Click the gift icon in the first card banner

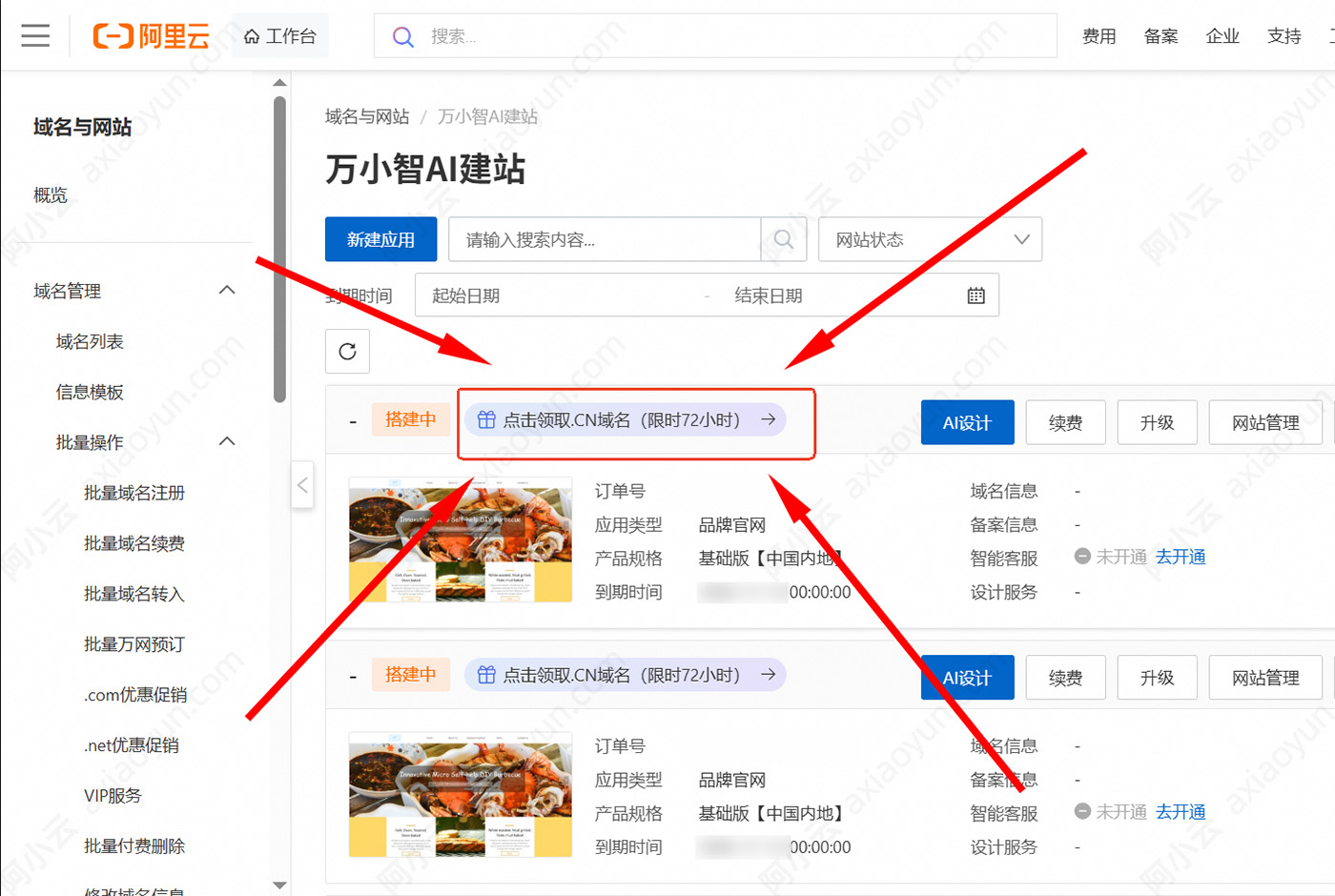[486, 419]
